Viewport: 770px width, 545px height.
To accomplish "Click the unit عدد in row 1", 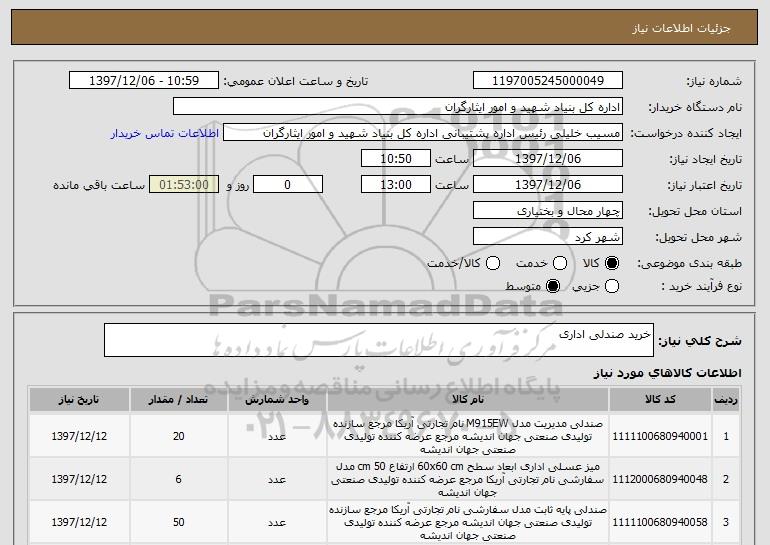I will (277, 436).
